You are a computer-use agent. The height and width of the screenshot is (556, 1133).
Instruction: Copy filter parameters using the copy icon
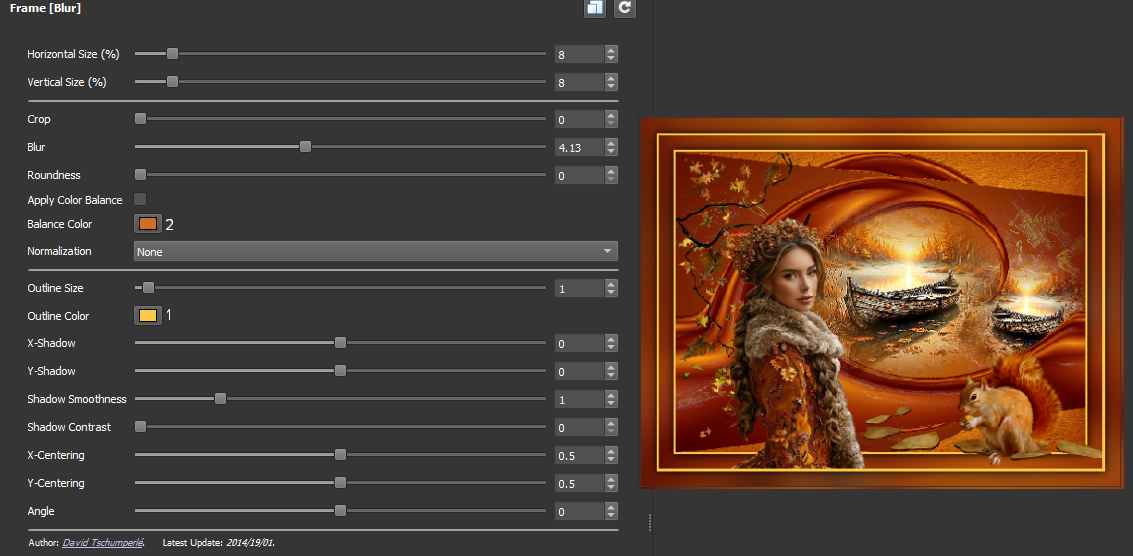coord(595,8)
